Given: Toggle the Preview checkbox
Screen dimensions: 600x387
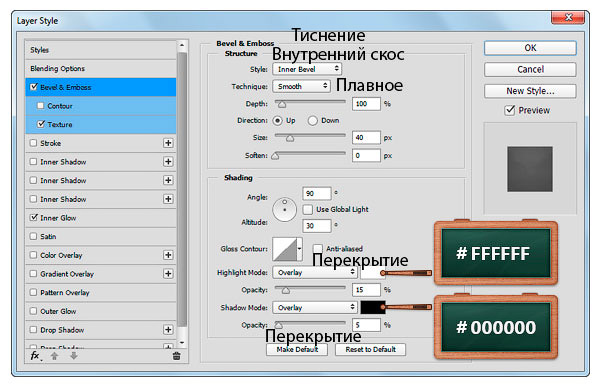Looking at the screenshot, I should (510, 110).
